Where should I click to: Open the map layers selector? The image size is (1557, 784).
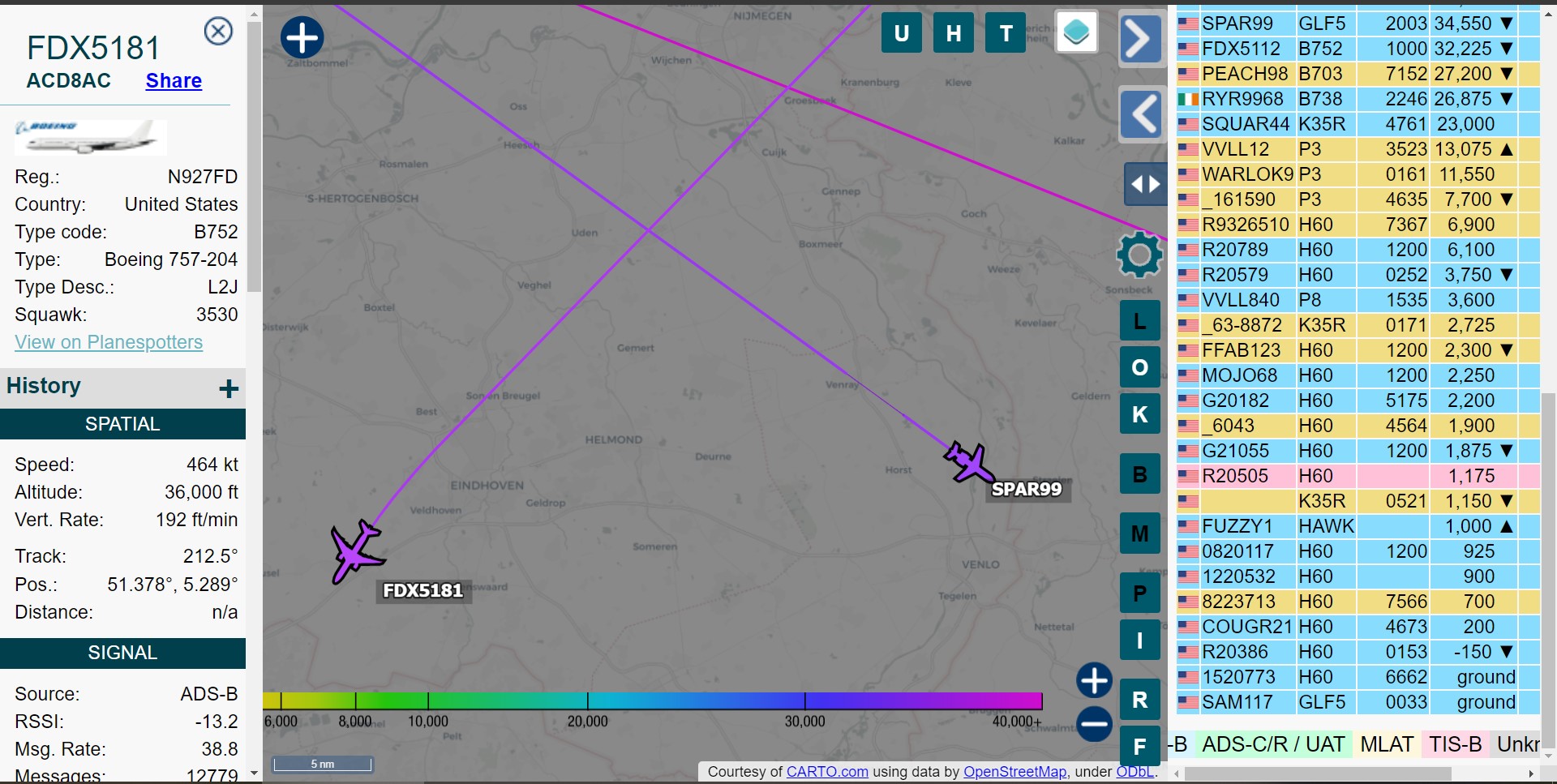click(x=1077, y=32)
